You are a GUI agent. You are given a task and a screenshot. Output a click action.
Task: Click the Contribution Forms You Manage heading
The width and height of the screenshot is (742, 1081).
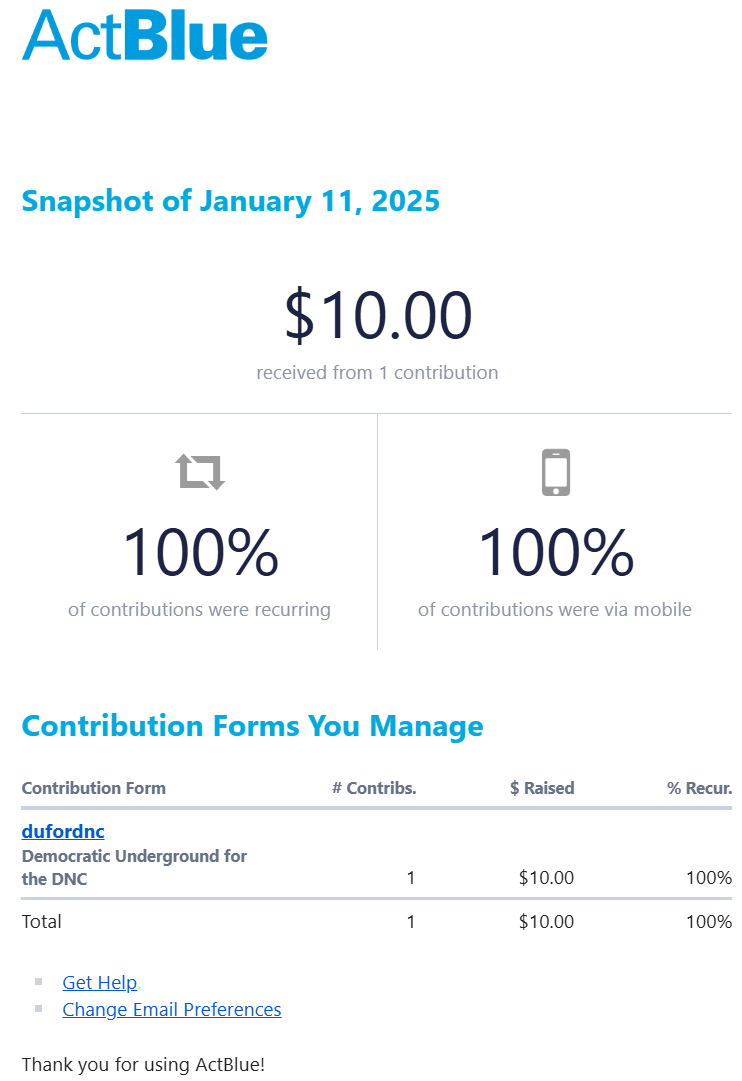(x=252, y=726)
